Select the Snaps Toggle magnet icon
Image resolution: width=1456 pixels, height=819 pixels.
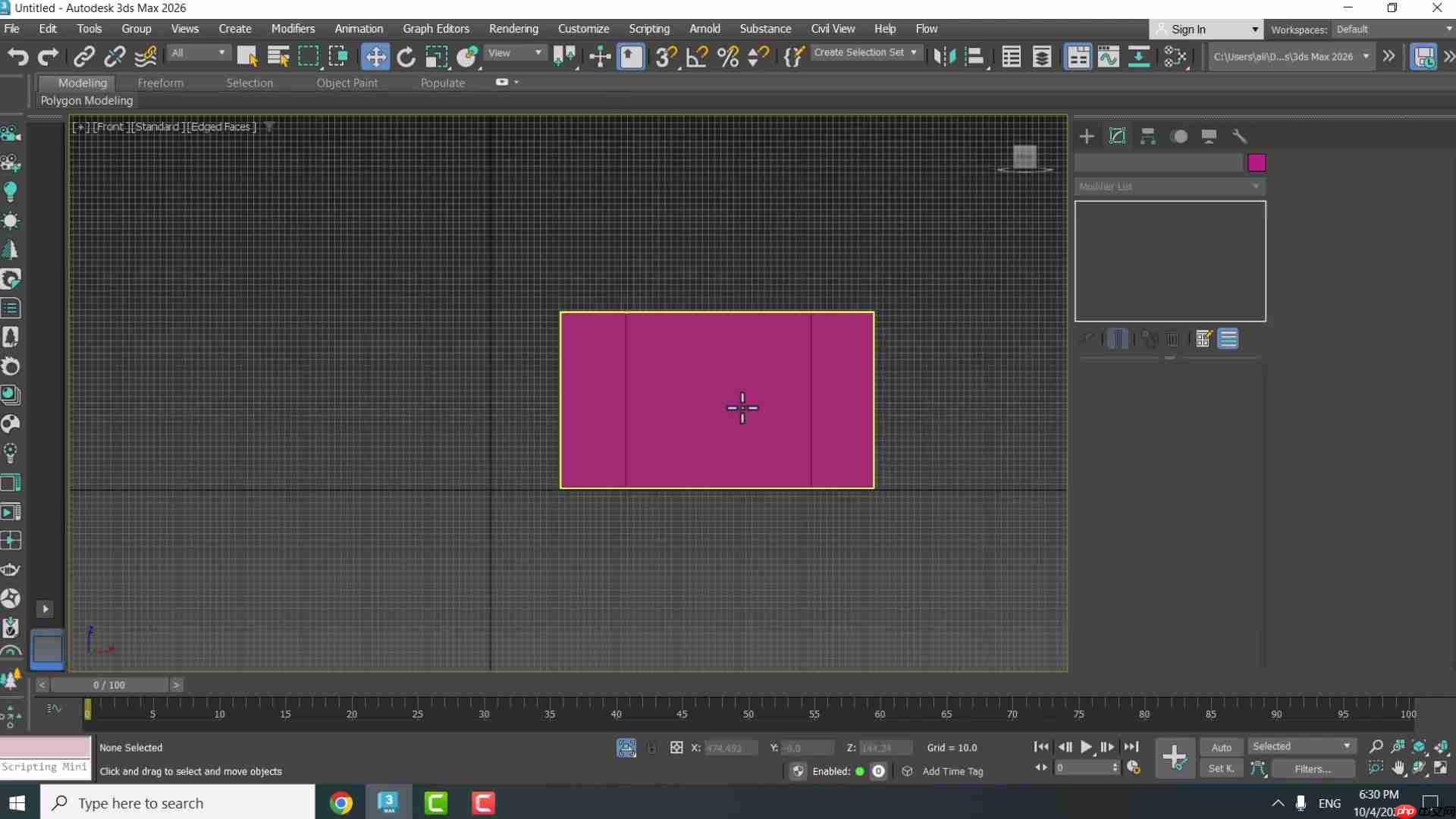[x=665, y=57]
